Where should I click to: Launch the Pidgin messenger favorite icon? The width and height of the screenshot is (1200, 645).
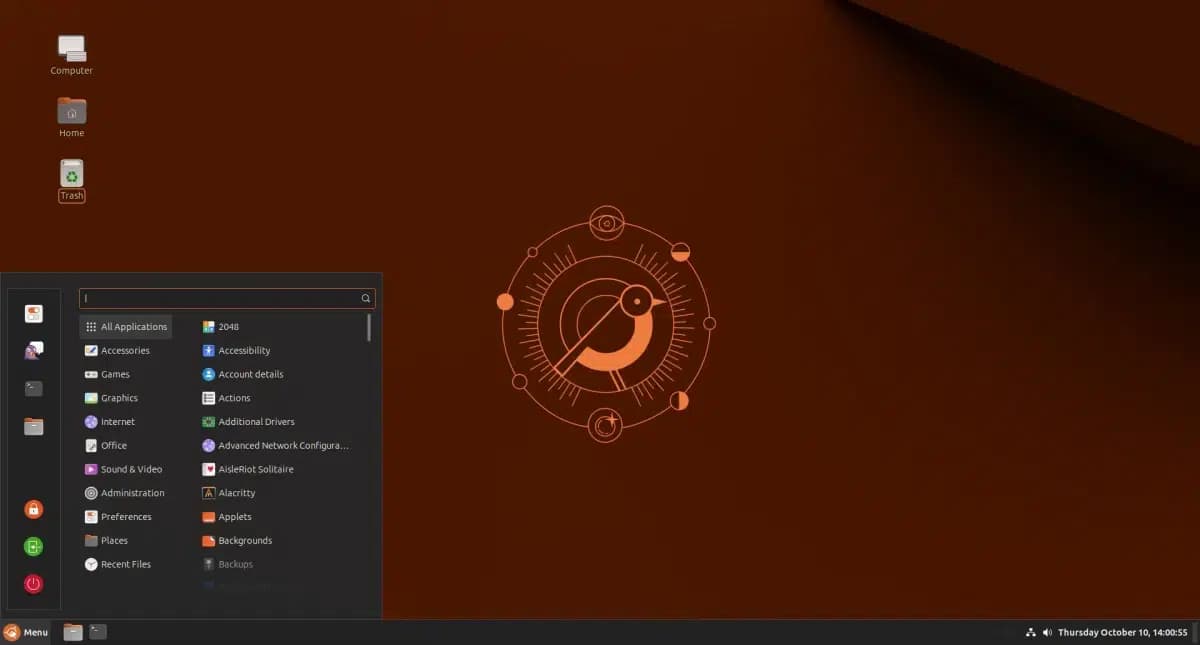click(34, 350)
